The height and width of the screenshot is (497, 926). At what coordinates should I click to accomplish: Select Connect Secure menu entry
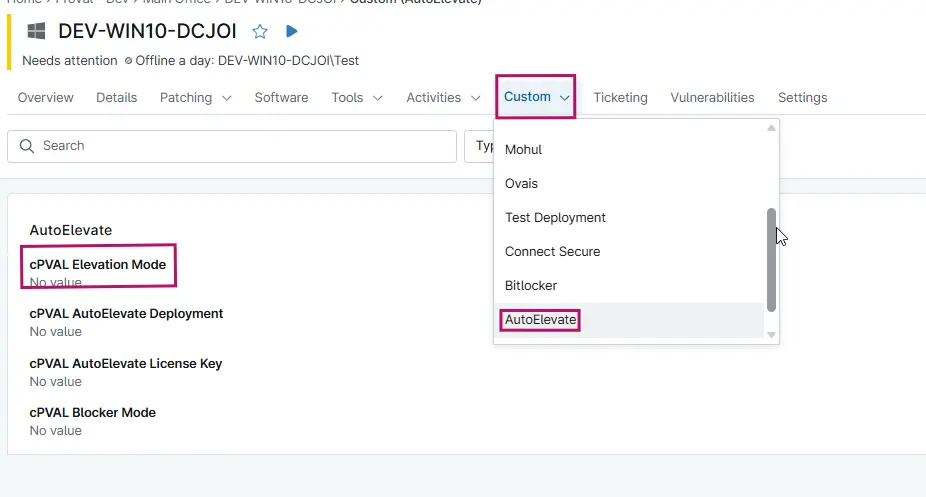pyautogui.click(x=552, y=252)
